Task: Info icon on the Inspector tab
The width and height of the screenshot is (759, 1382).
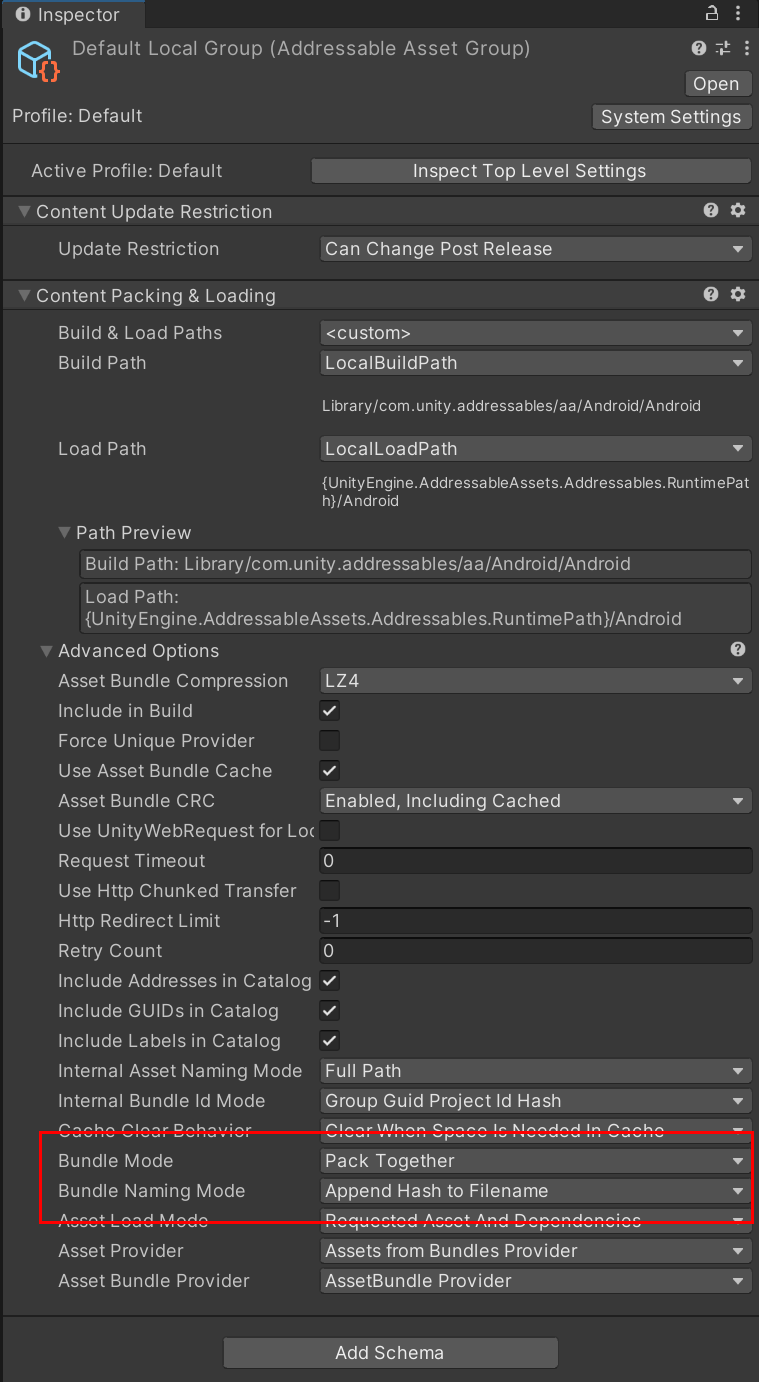Action: pos(23,15)
